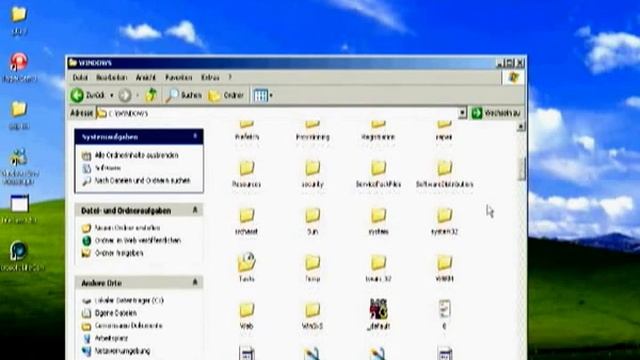Click the vertical scrollbar thumb
Screen dimensions: 640x360
[x=521, y=169]
